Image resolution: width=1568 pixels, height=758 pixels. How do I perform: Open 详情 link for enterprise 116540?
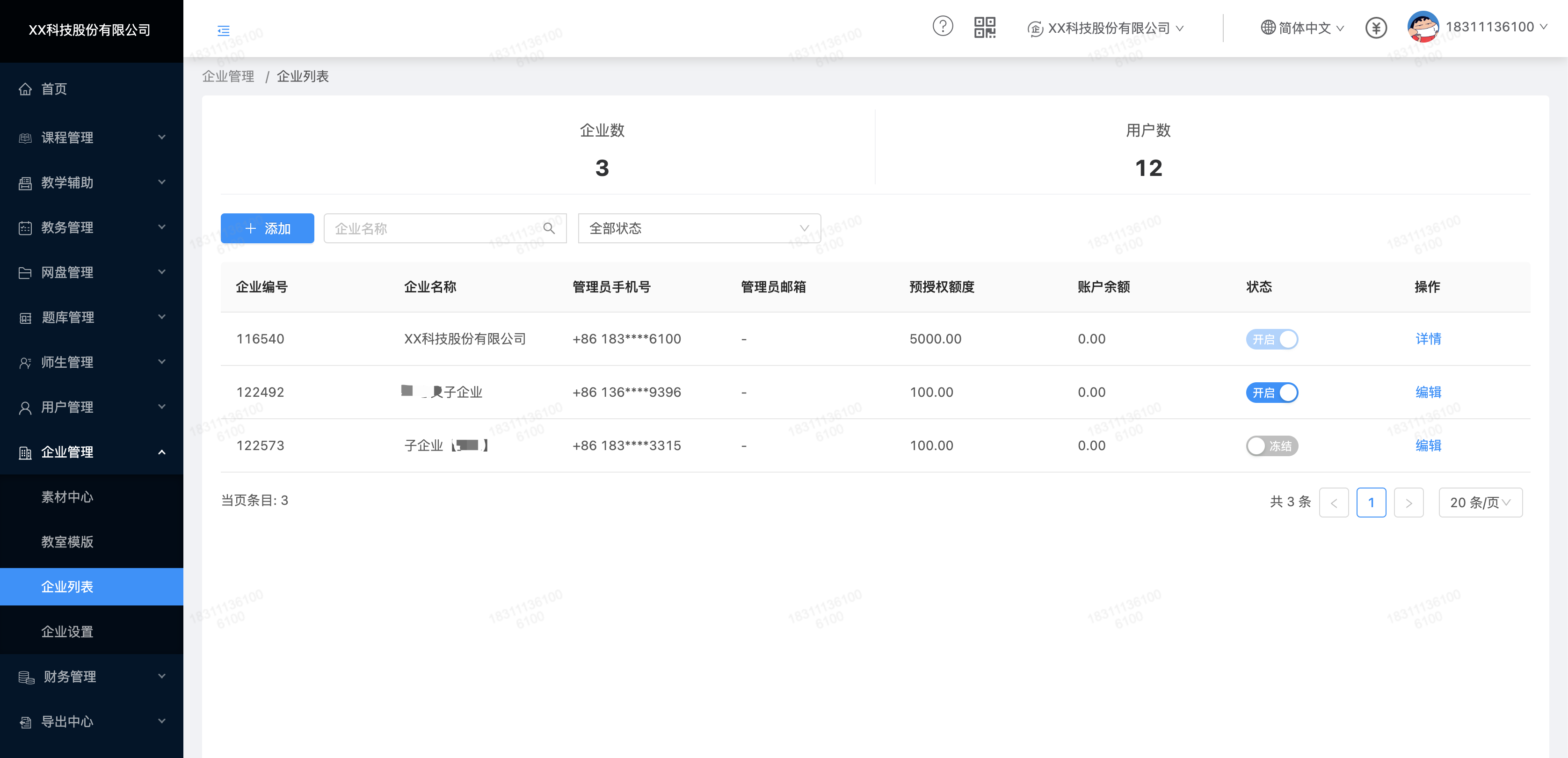(x=1428, y=339)
